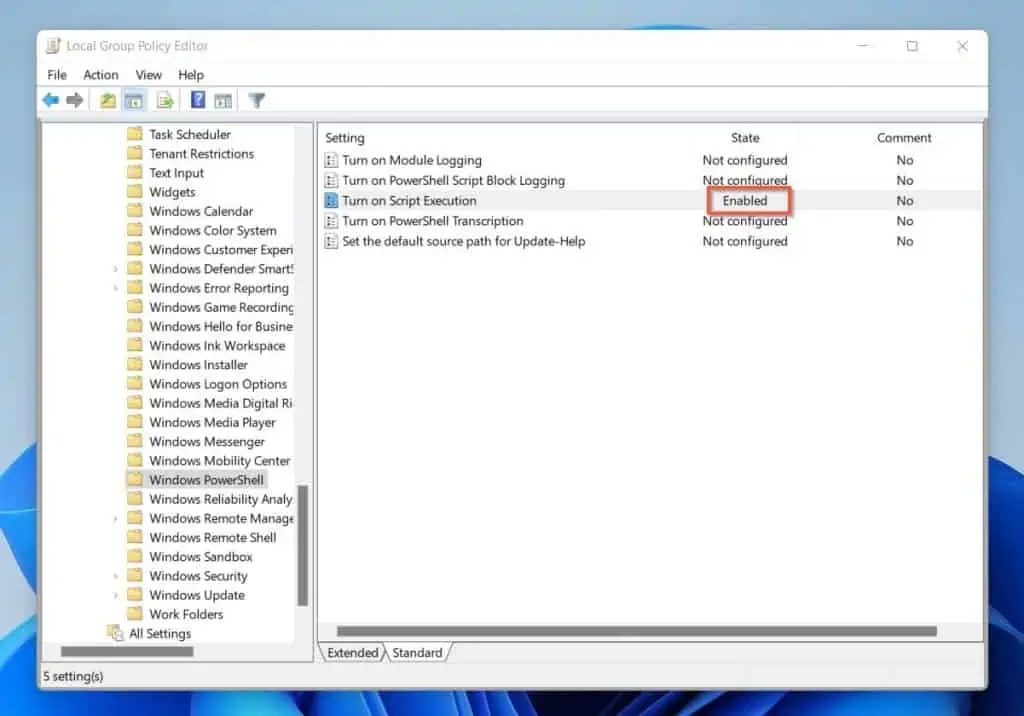Minimize the Local Group Policy Editor window

[x=863, y=46]
